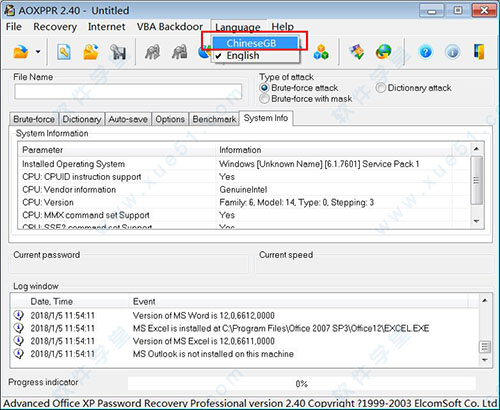
Task: Switch to the Dictionary tab
Action: pos(82,119)
